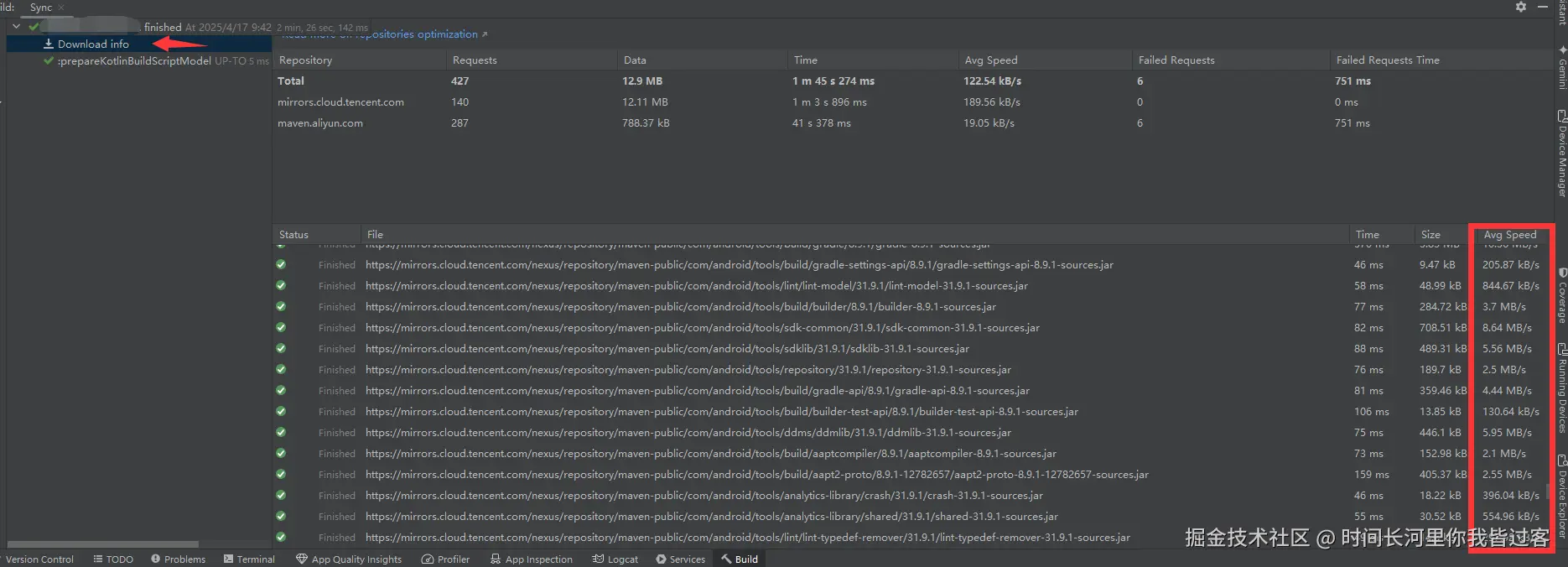This screenshot has width=1568, height=567.
Task: Click the green check beside prepareKotlinBuildScriptModel
Action: click(49, 60)
